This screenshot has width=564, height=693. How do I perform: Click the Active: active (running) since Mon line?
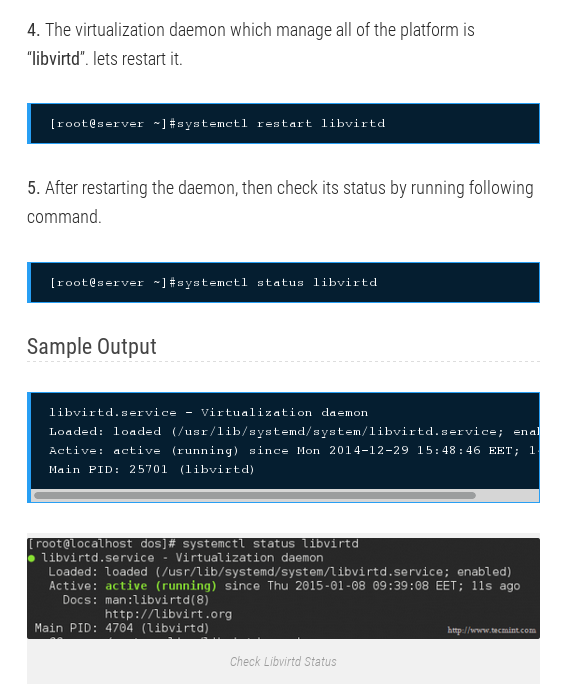coord(294,450)
